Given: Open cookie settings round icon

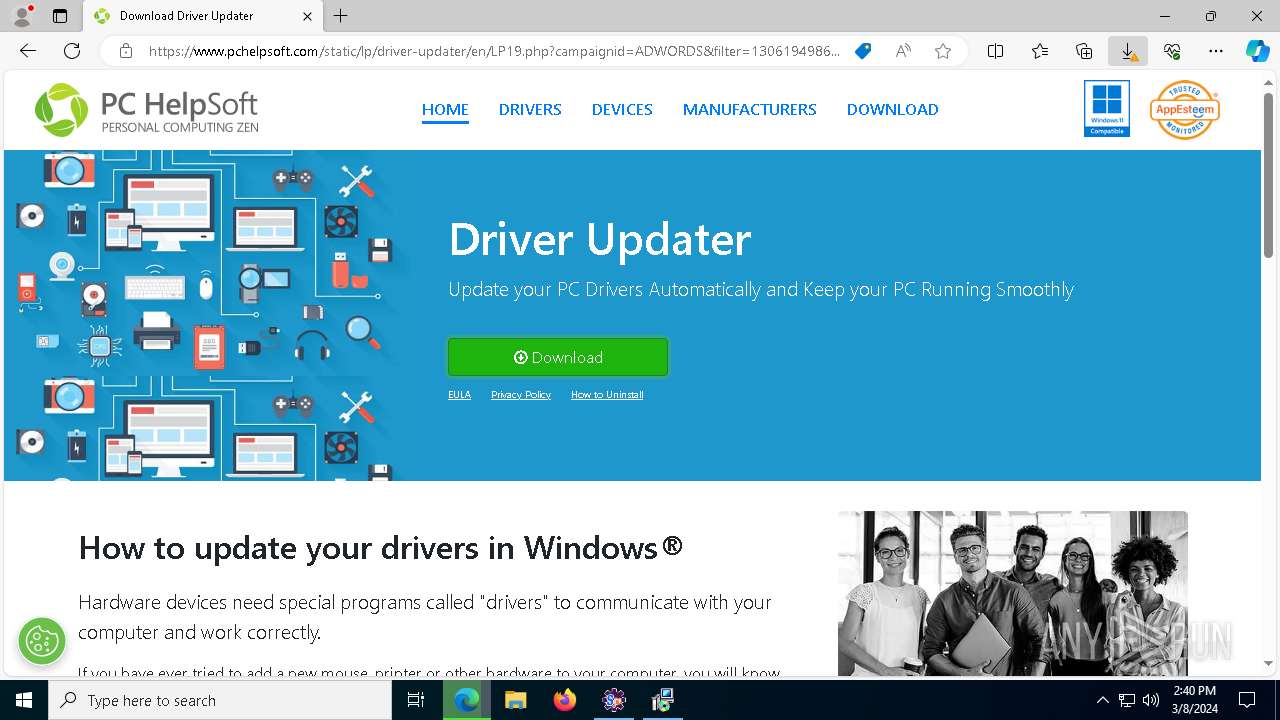Looking at the screenshot, I should (x=42, y=641).
